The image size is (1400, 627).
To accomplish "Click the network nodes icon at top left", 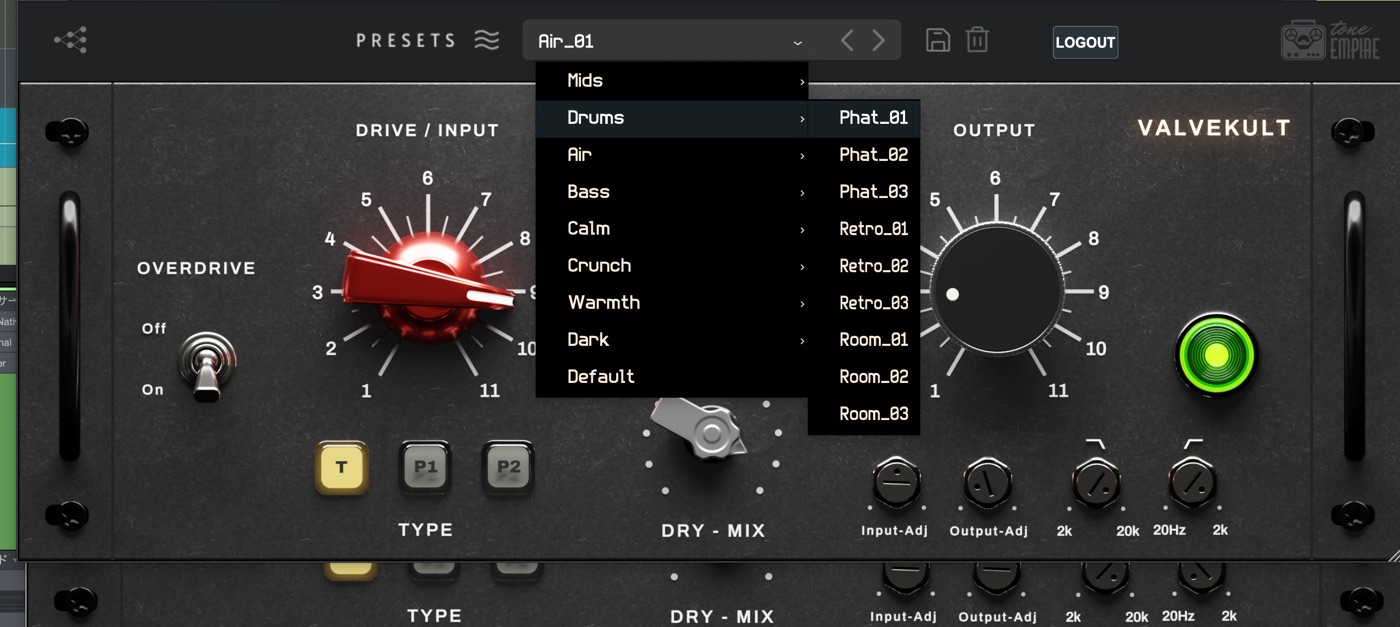I will 70,40.
